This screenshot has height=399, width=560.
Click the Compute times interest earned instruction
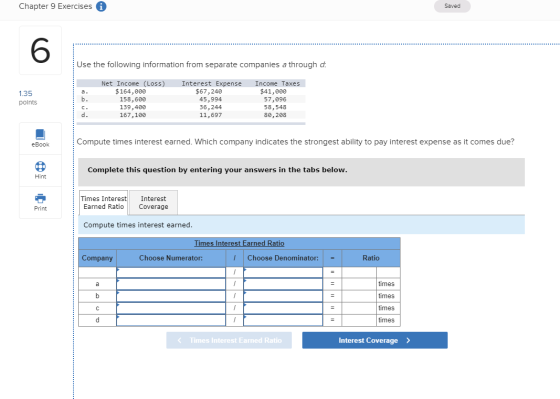pyautogui.click(x=138, y=225)
